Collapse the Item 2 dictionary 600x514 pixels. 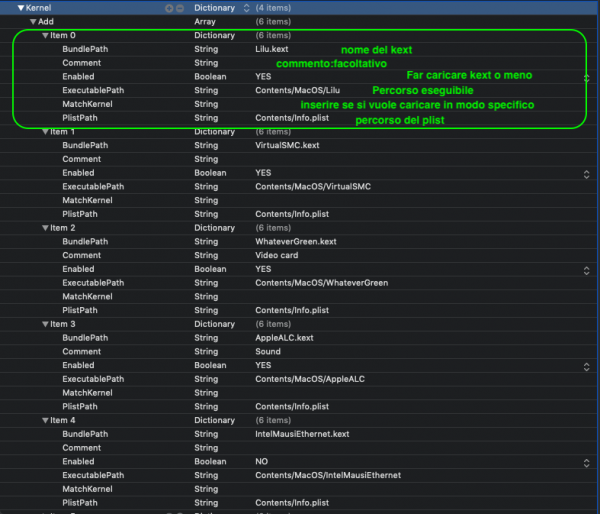(45, 228)
